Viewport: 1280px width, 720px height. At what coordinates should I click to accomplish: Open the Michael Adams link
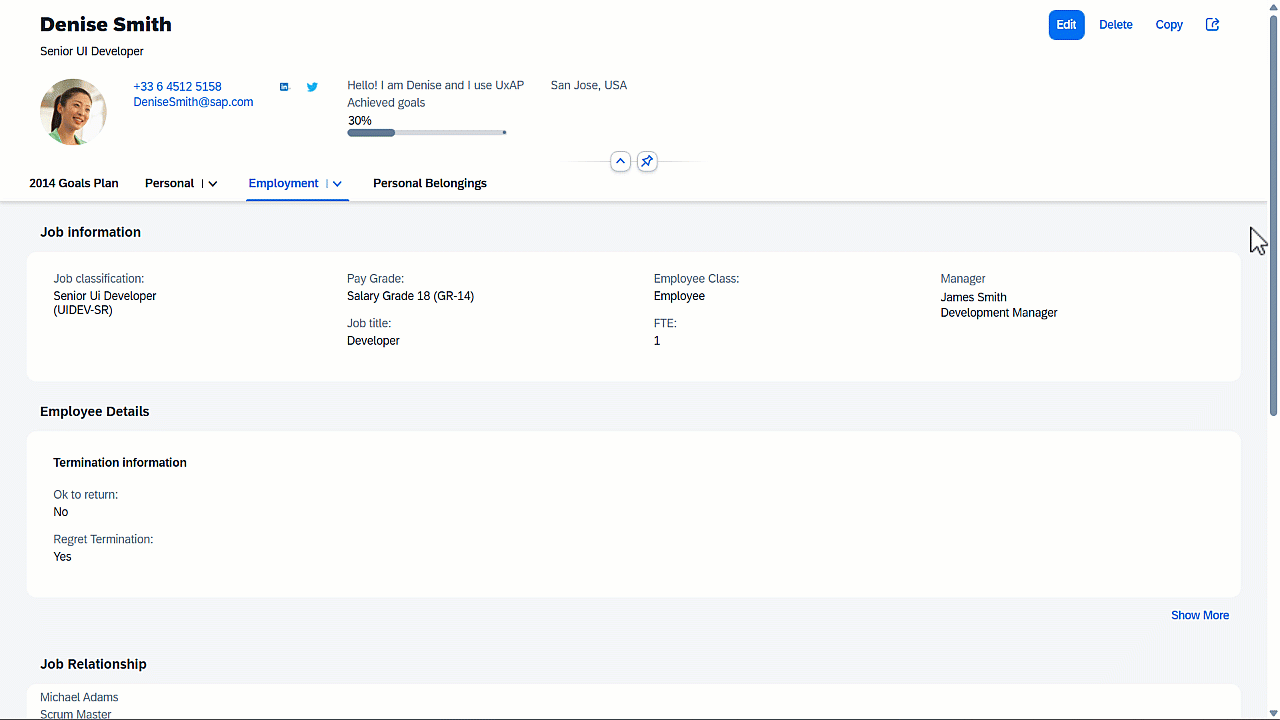tap(79, 697)
